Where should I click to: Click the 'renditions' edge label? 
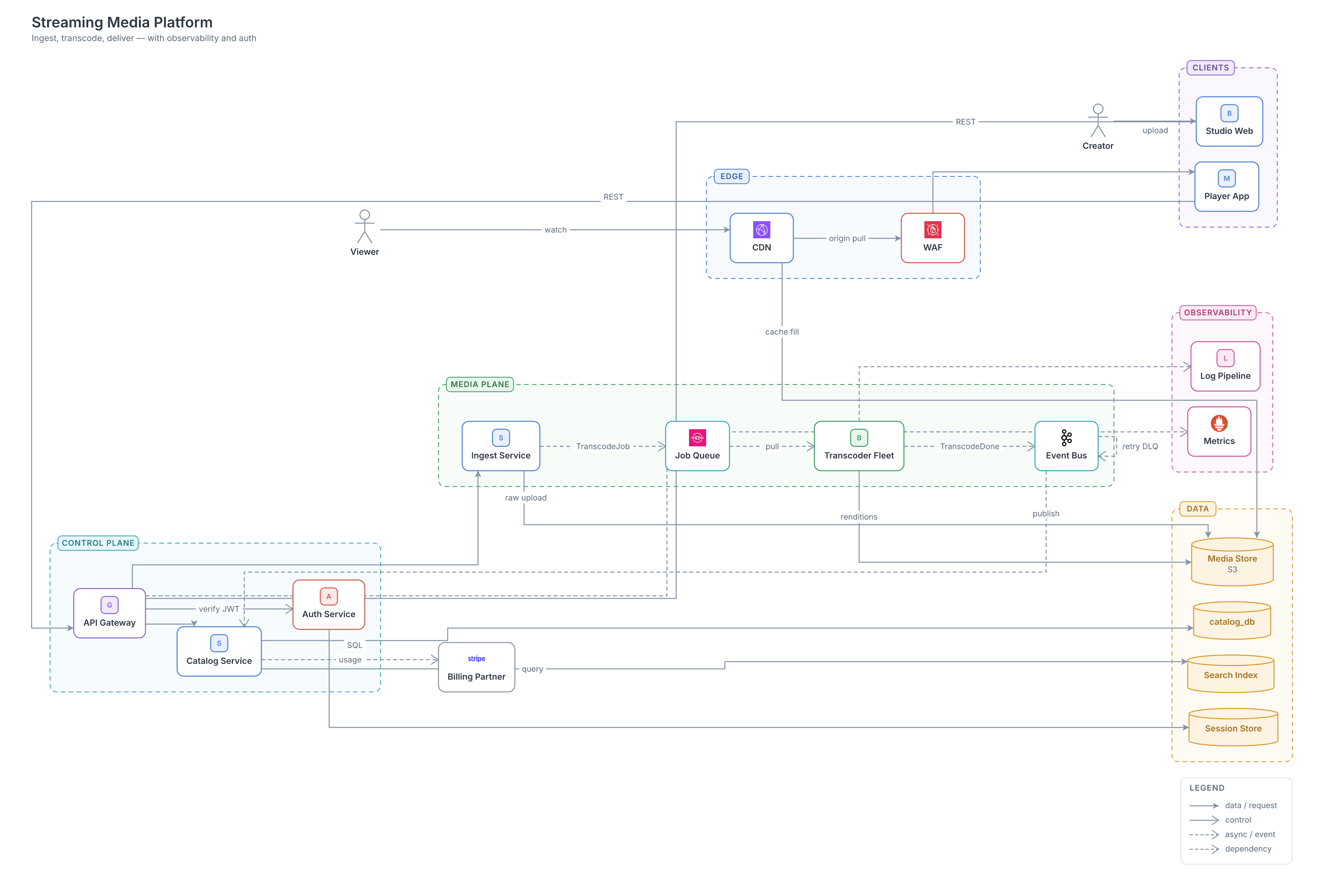click(x=859, y=517)
